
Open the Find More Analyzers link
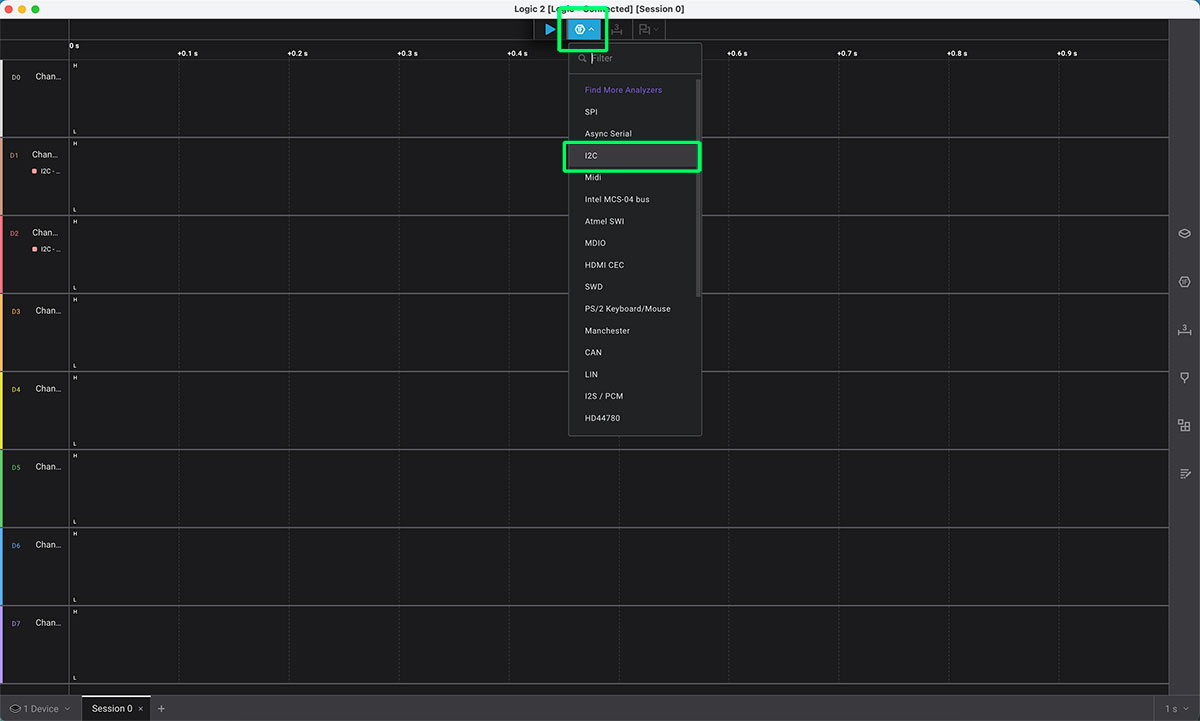tap(623, 90)
